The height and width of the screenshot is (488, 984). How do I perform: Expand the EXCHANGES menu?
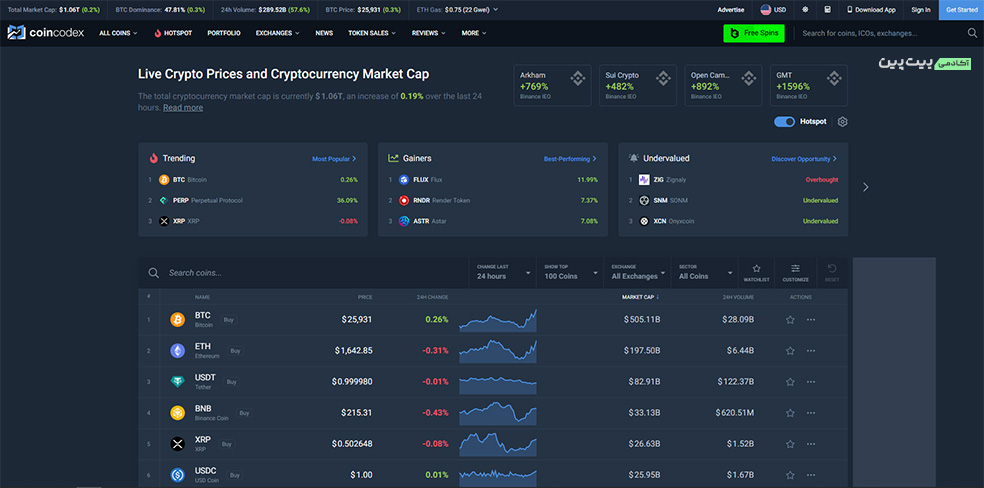coord(277,33)
